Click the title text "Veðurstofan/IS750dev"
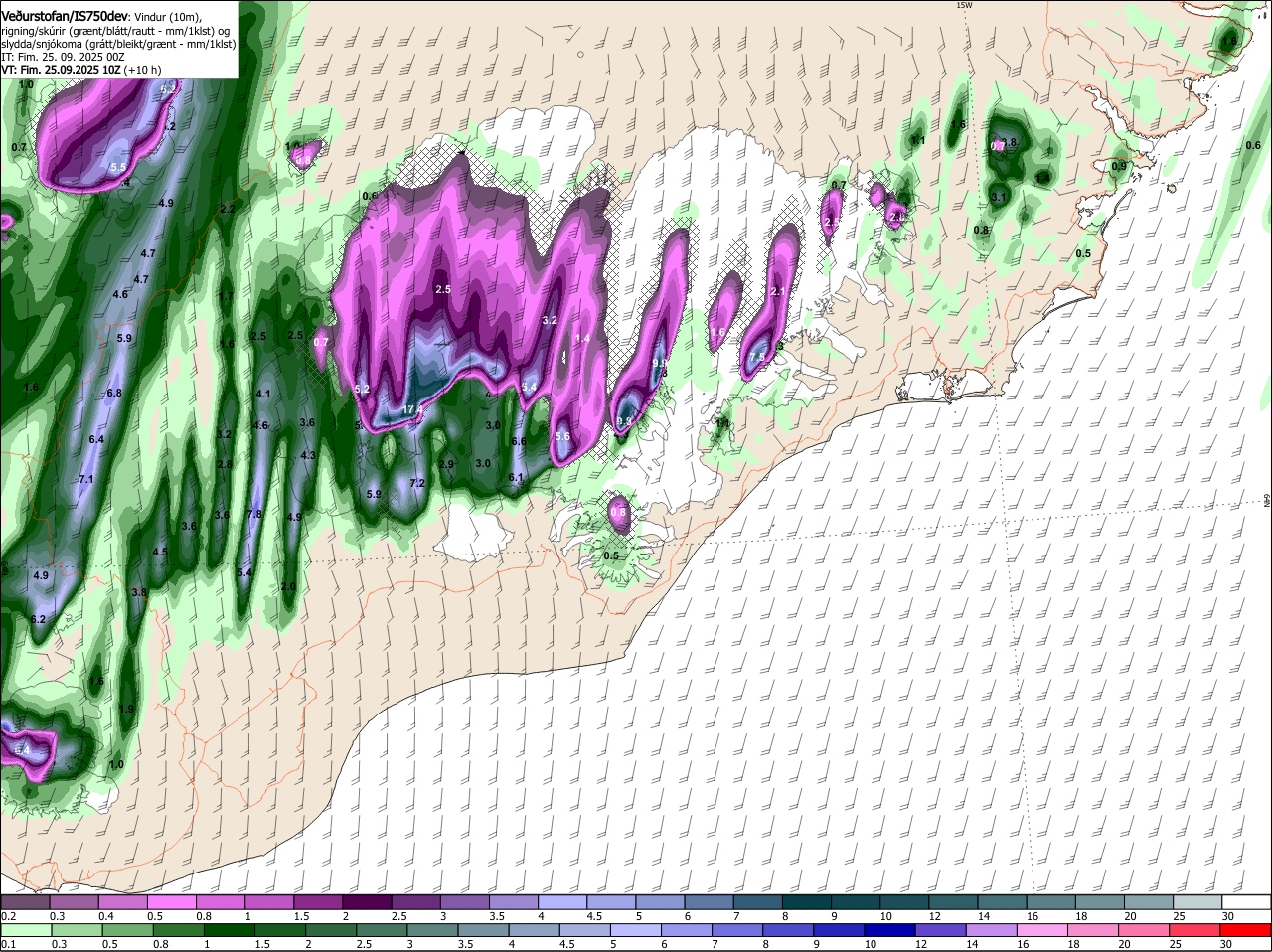1272x952 pixels. click(66, 15)
